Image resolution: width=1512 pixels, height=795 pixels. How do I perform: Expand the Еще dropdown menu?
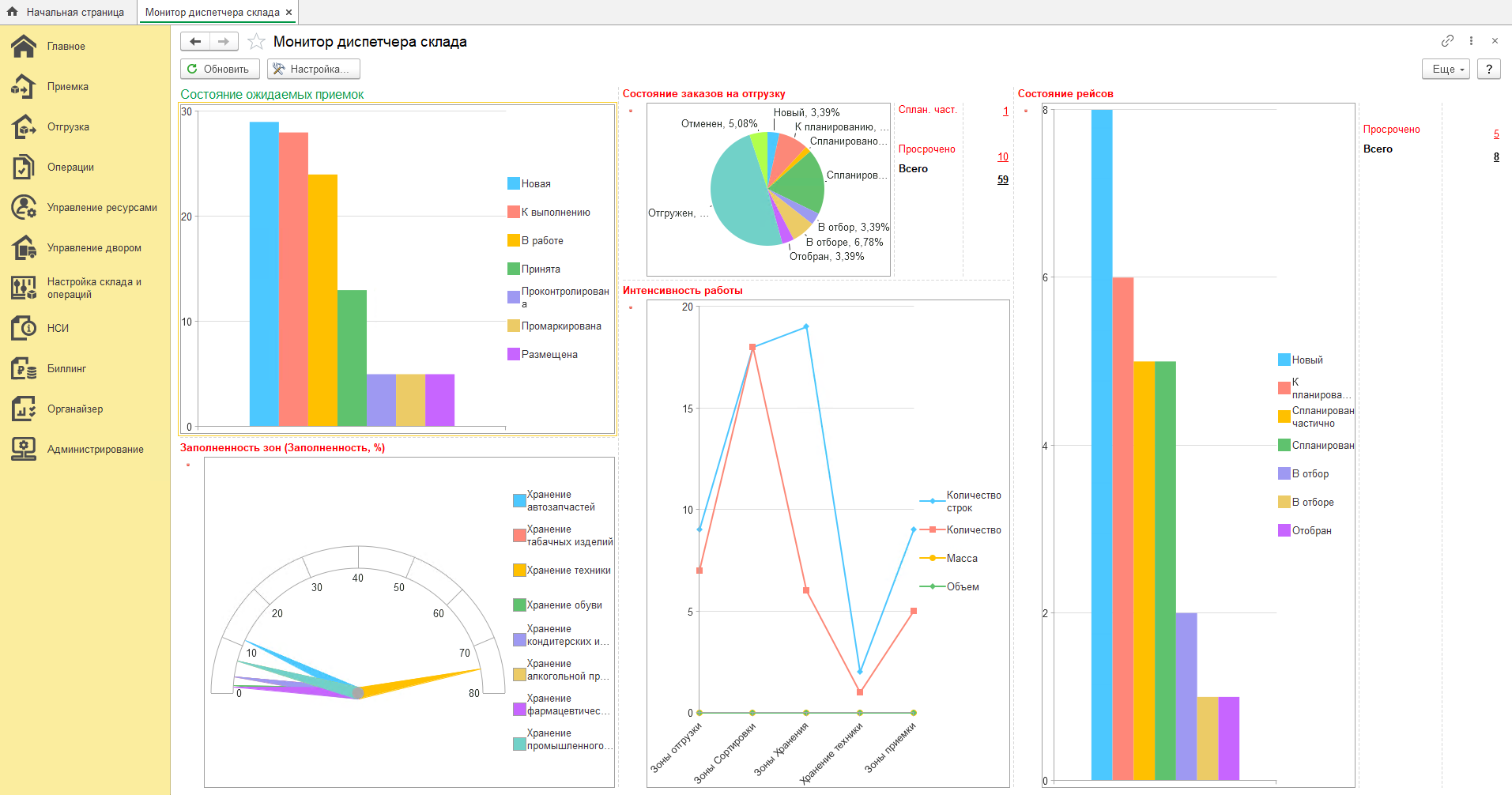(x=1446, y=70)
